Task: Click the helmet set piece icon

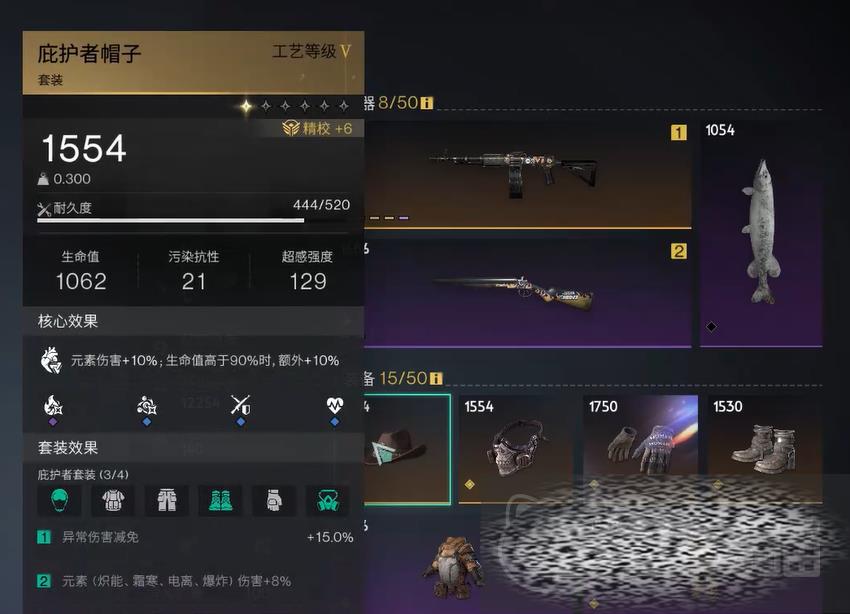Action: pyautogui.click(x=59, y=500)
